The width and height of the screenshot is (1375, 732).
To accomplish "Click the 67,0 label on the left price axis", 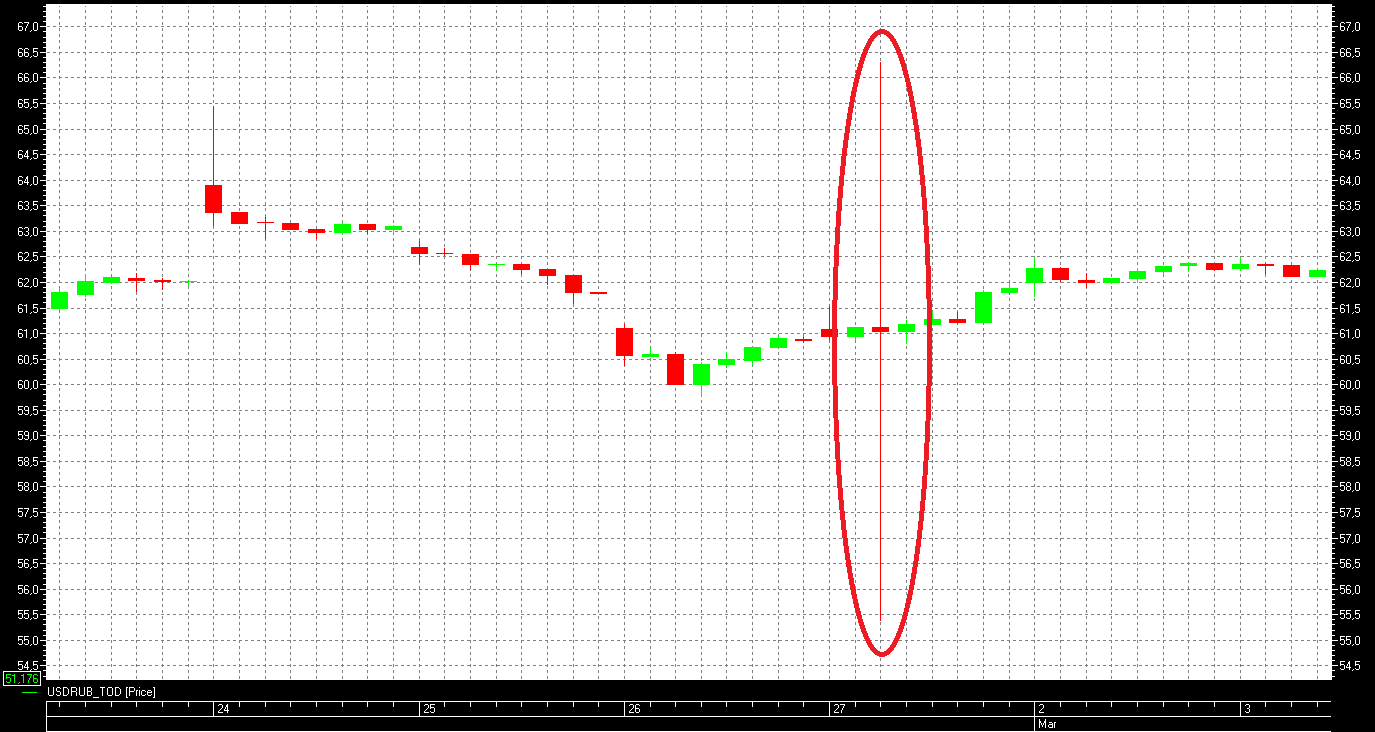I will 28,26.
